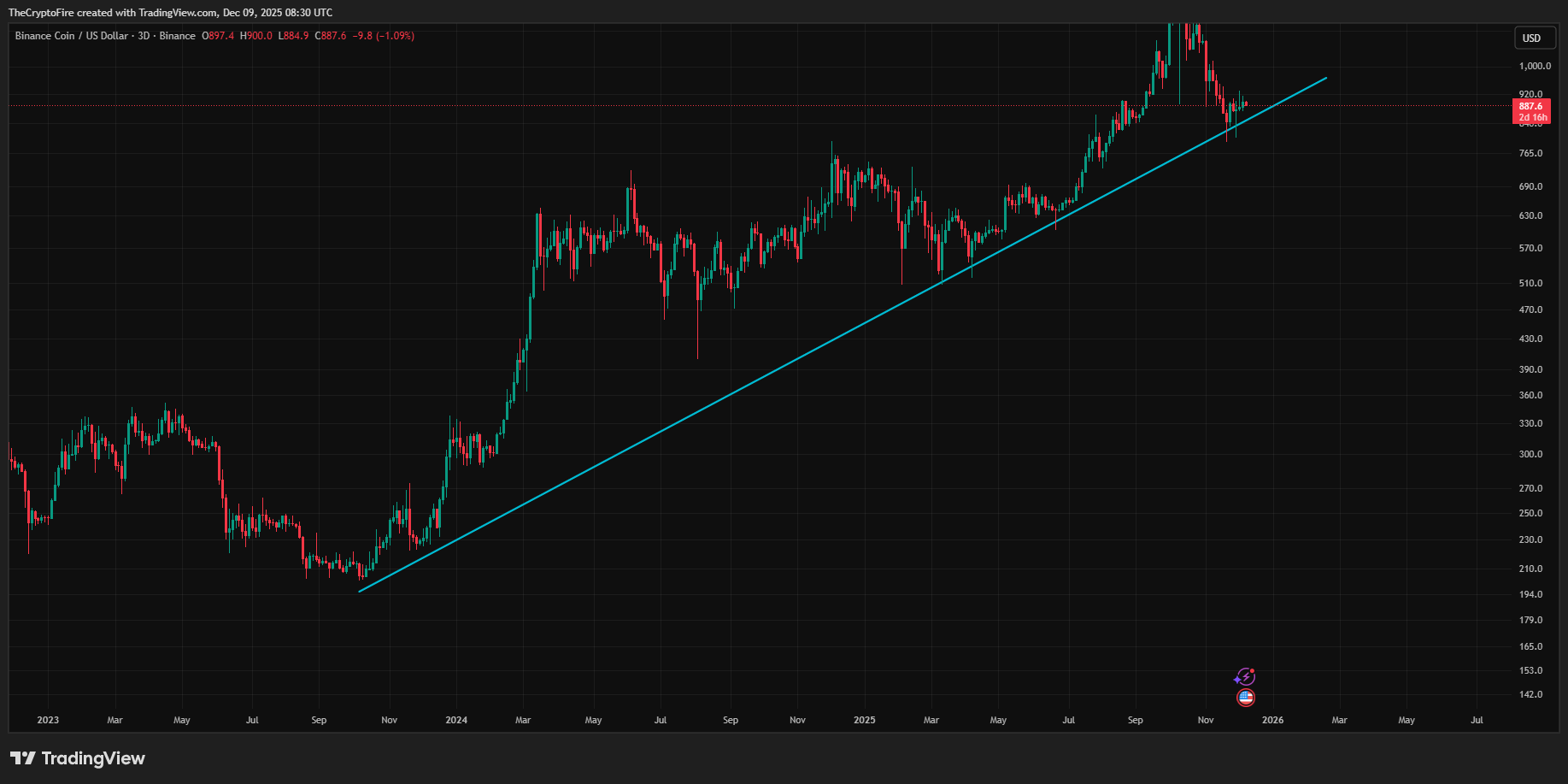The image size is (1568, 784).
Task: Click the 690.0 price axis label
Action: (1531, 186)
